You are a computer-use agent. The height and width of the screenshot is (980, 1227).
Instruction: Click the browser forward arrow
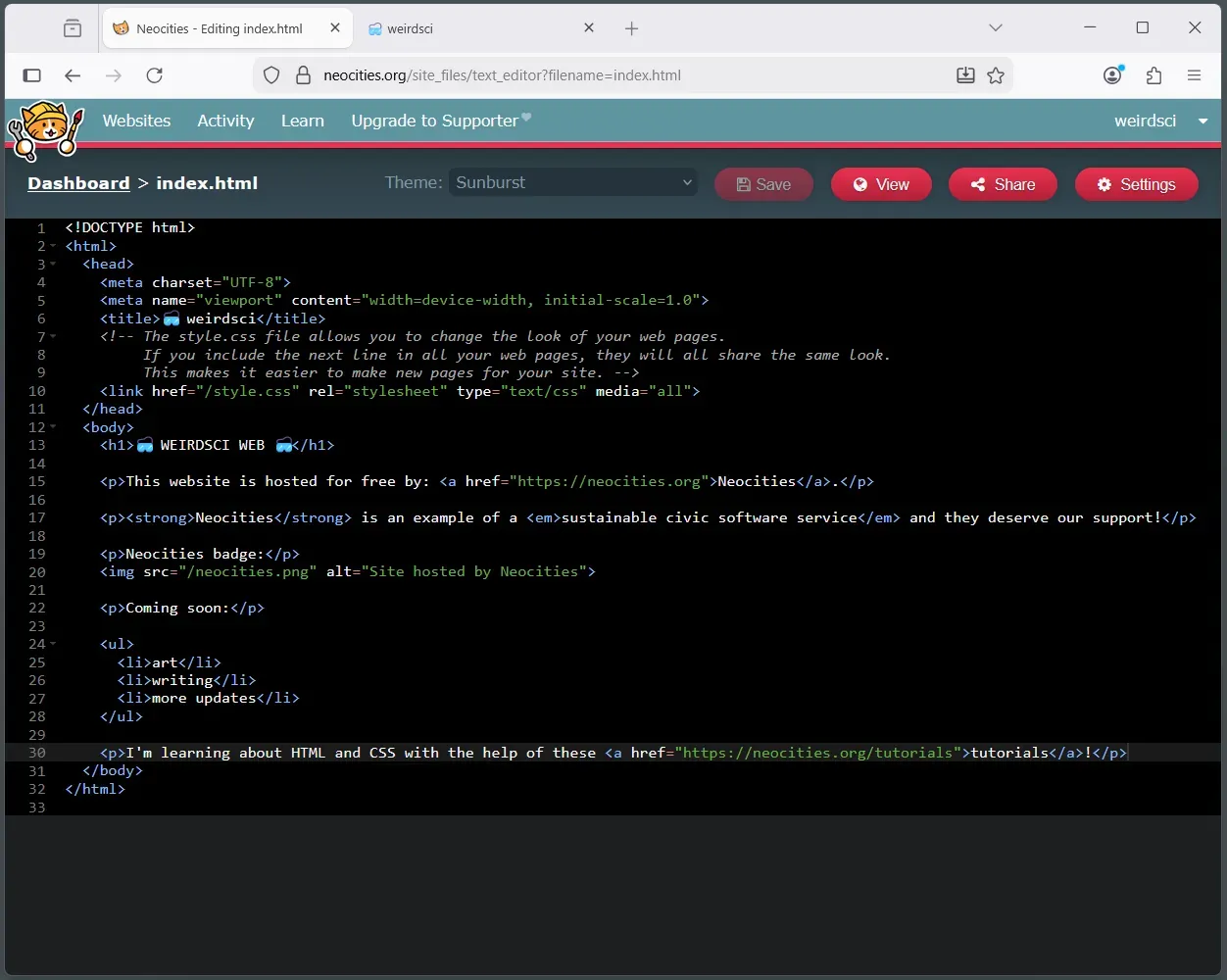click(114, 75)
